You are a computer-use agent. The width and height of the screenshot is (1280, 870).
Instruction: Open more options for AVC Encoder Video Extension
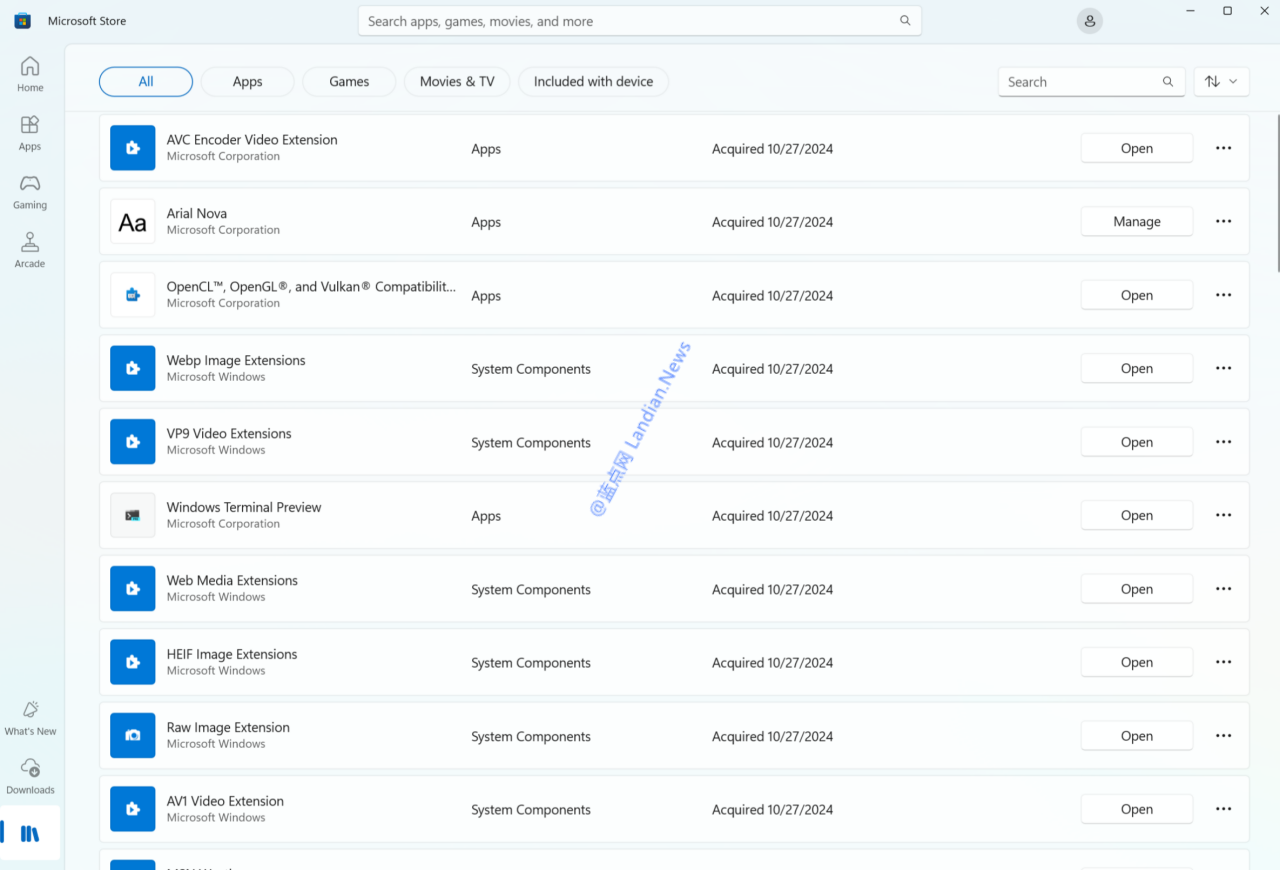pyautogui.click(x=1223, y=148)
